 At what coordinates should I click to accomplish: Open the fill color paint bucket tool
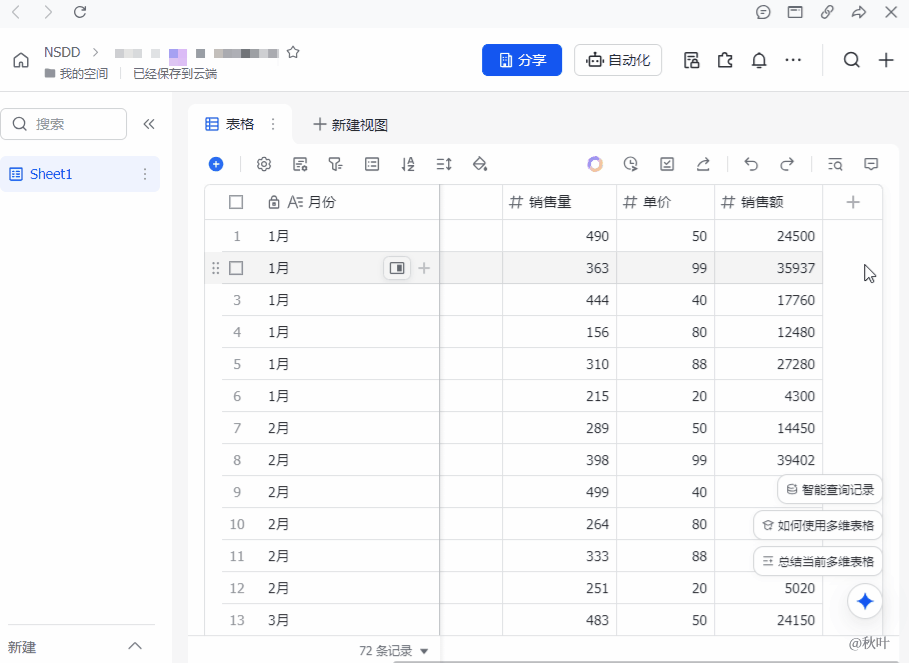point(480,163)
